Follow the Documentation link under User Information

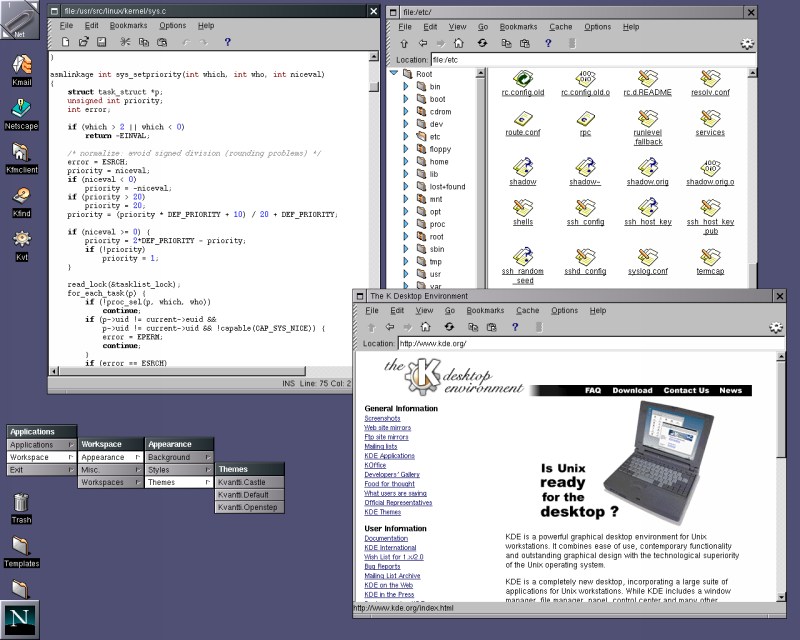tap(386, 538)
